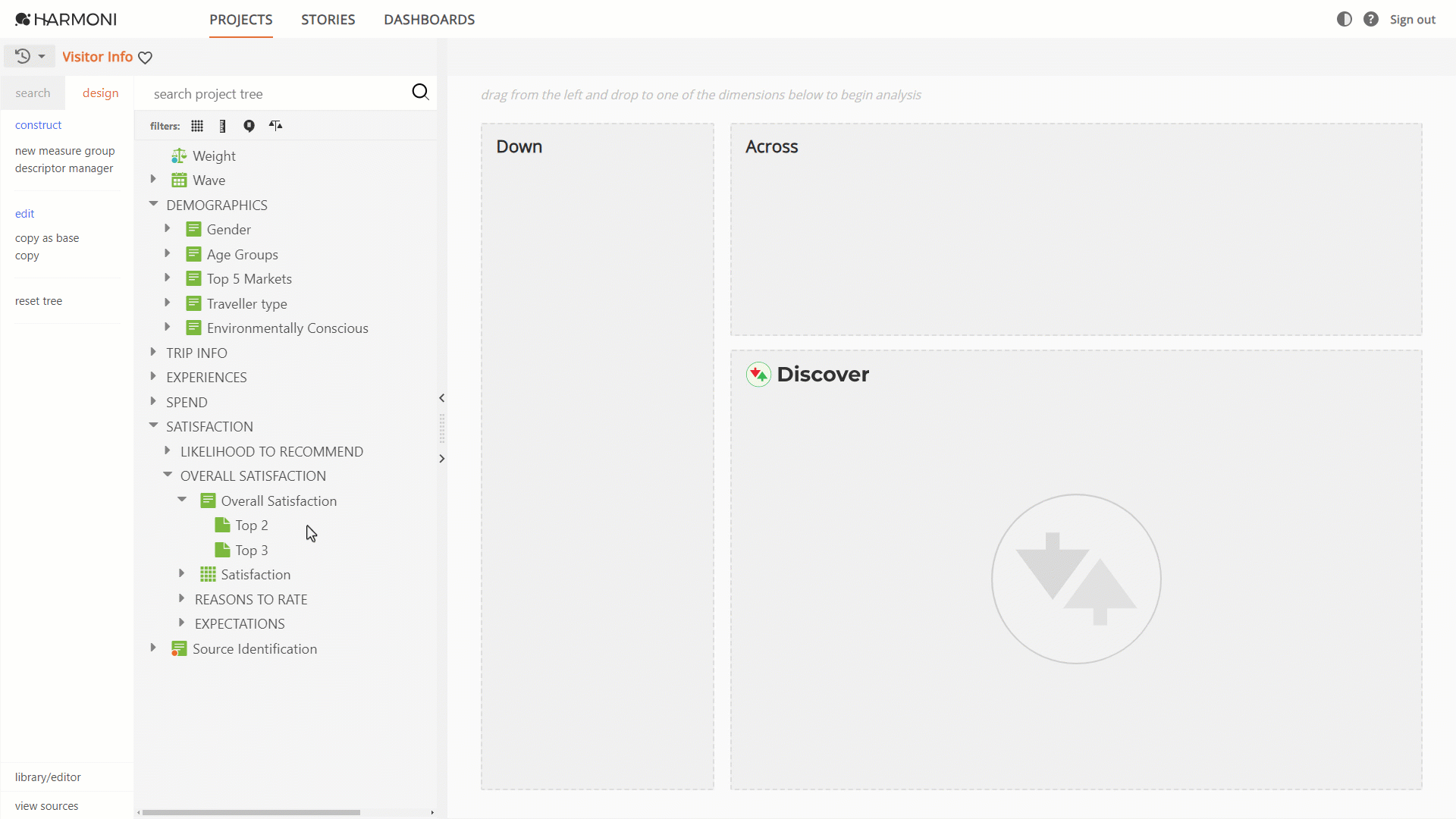Select the Weight scale icon
The width and height of the screenshot is (1456, 819).
click(x=179, y=156)
